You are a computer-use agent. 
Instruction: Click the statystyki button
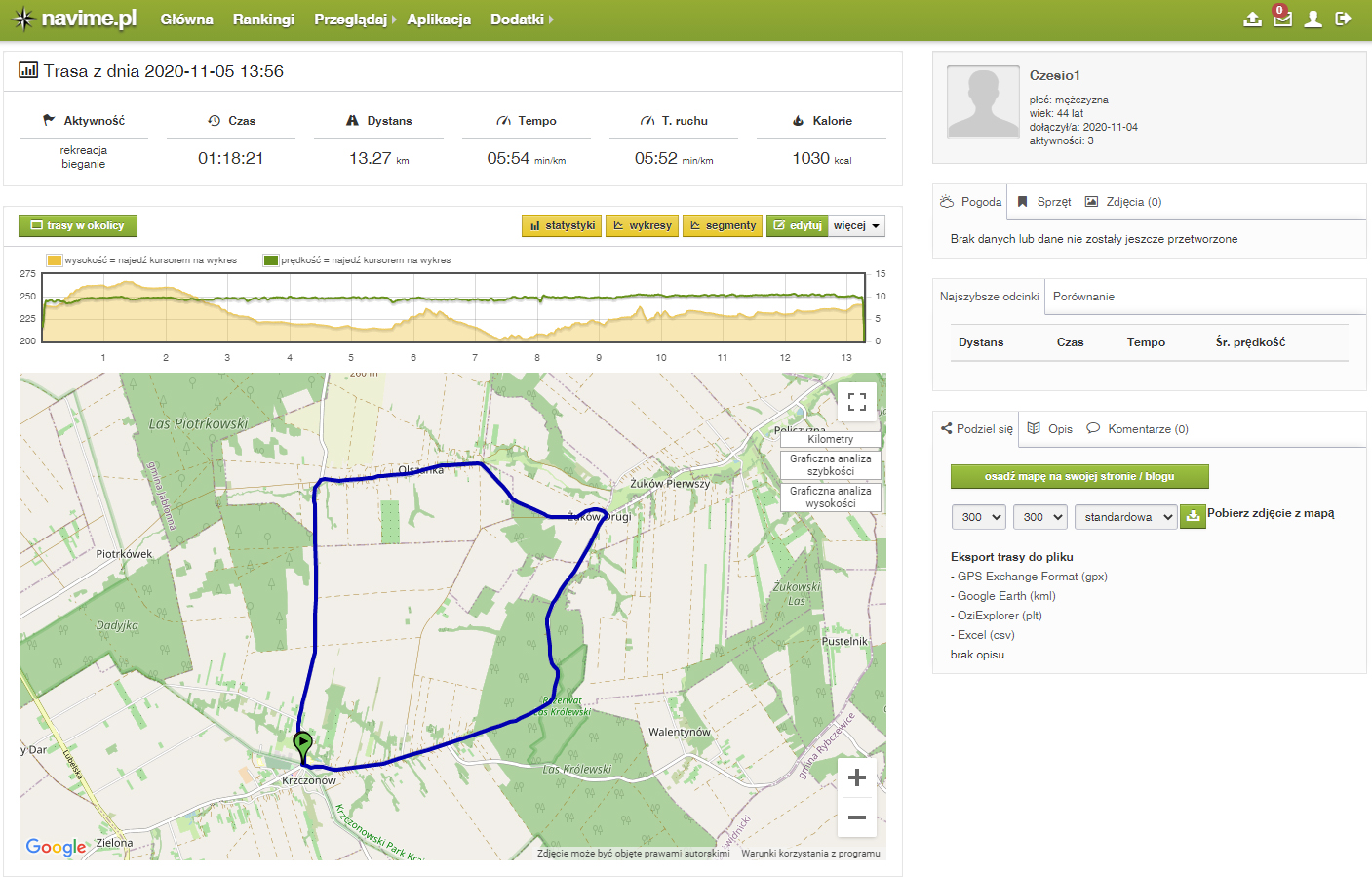click(x=562, y=226)
